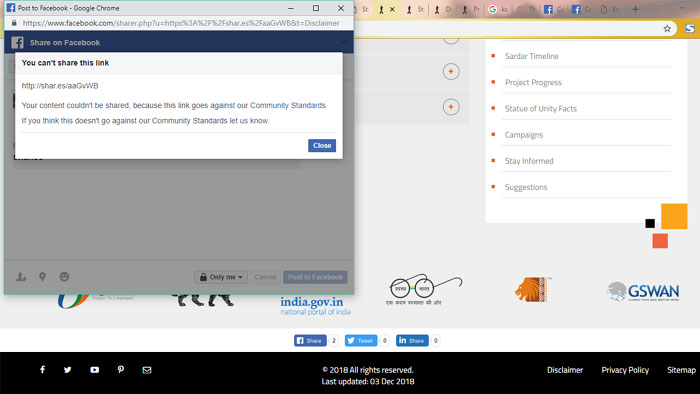Expand the lower plus accordion row
Screen dimensions: 700x394
[x=451, y=107]
